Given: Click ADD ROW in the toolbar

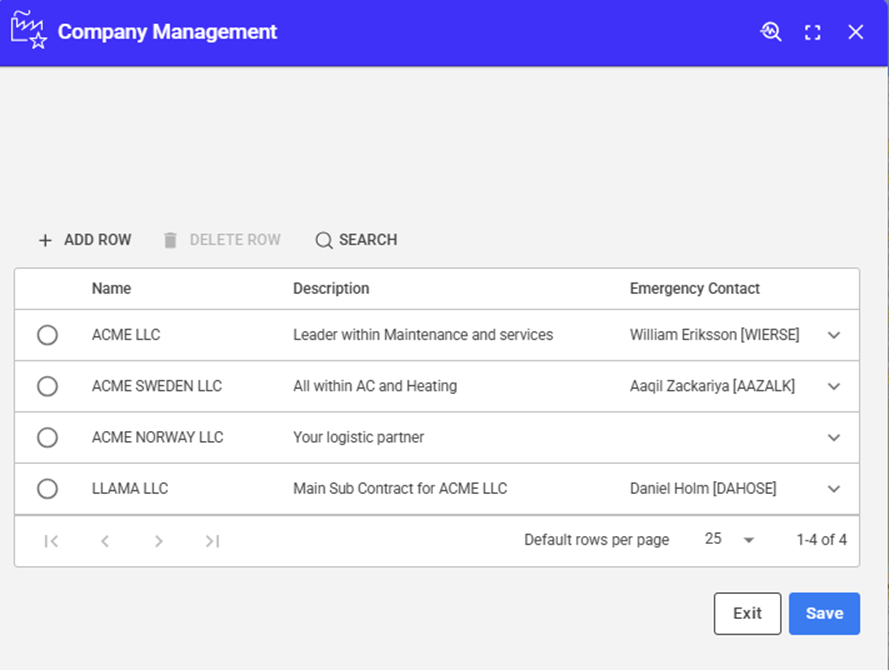Looking at the screenshot, I should coord(85,240).
